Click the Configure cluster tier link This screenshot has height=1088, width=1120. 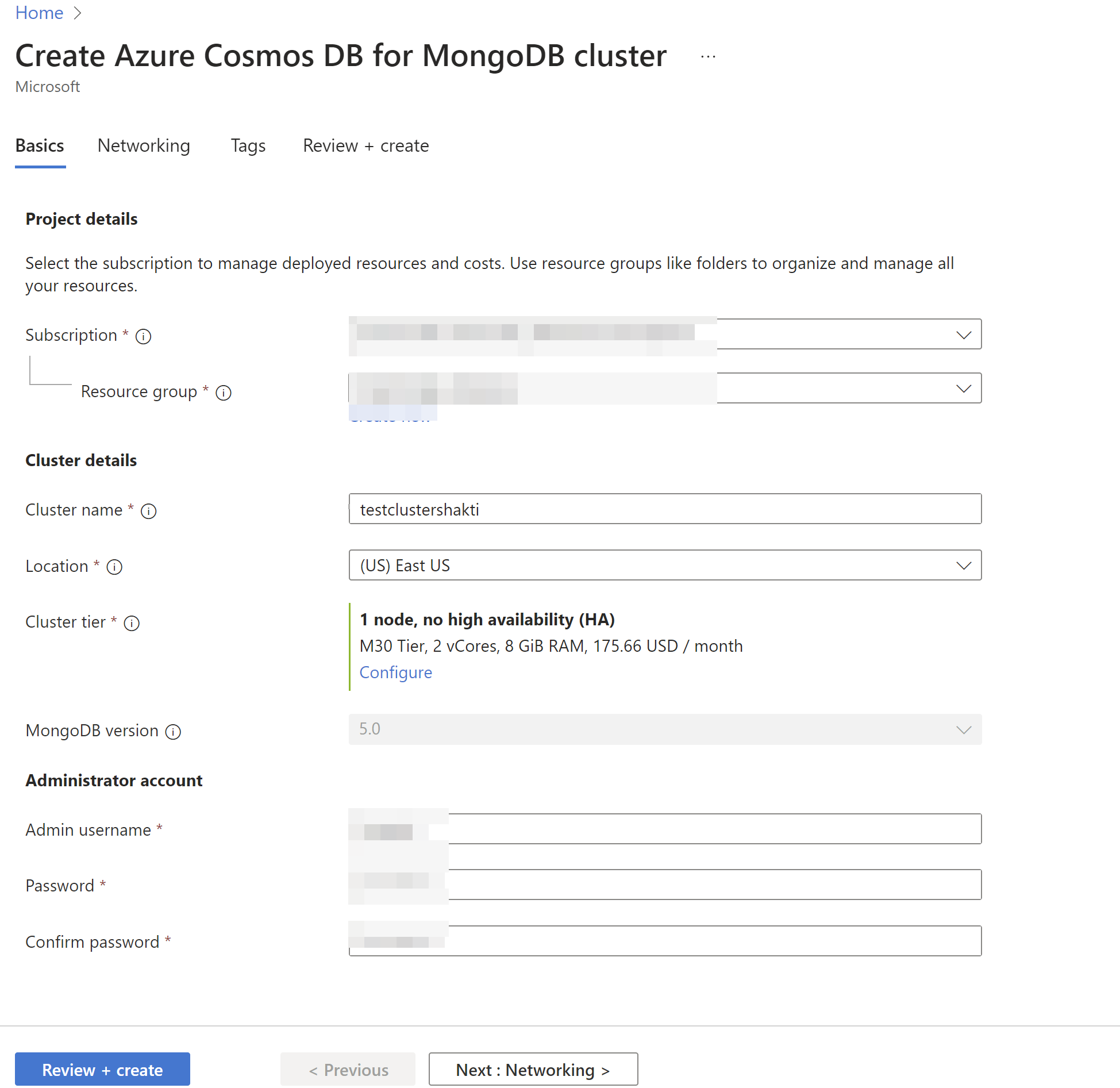(x=395, y=672)
